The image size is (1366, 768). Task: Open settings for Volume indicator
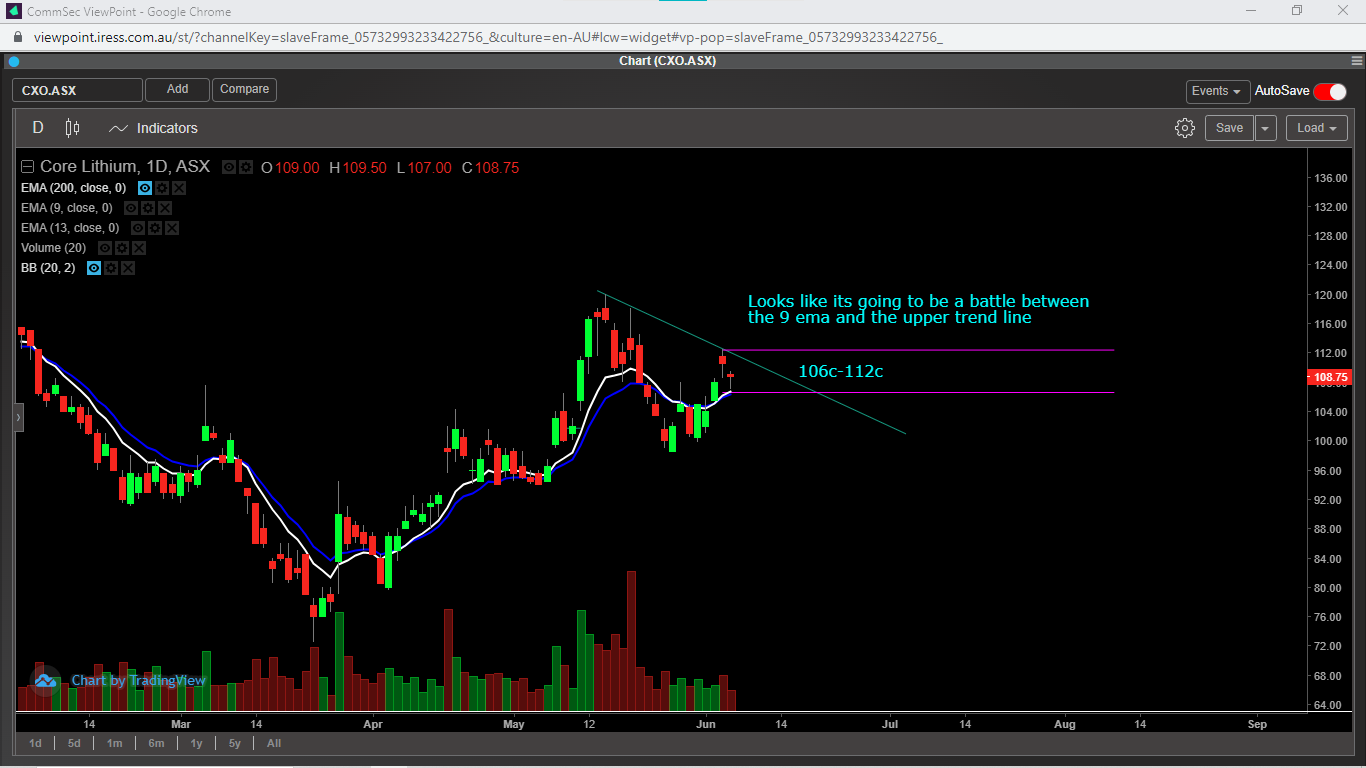point(122,248)
